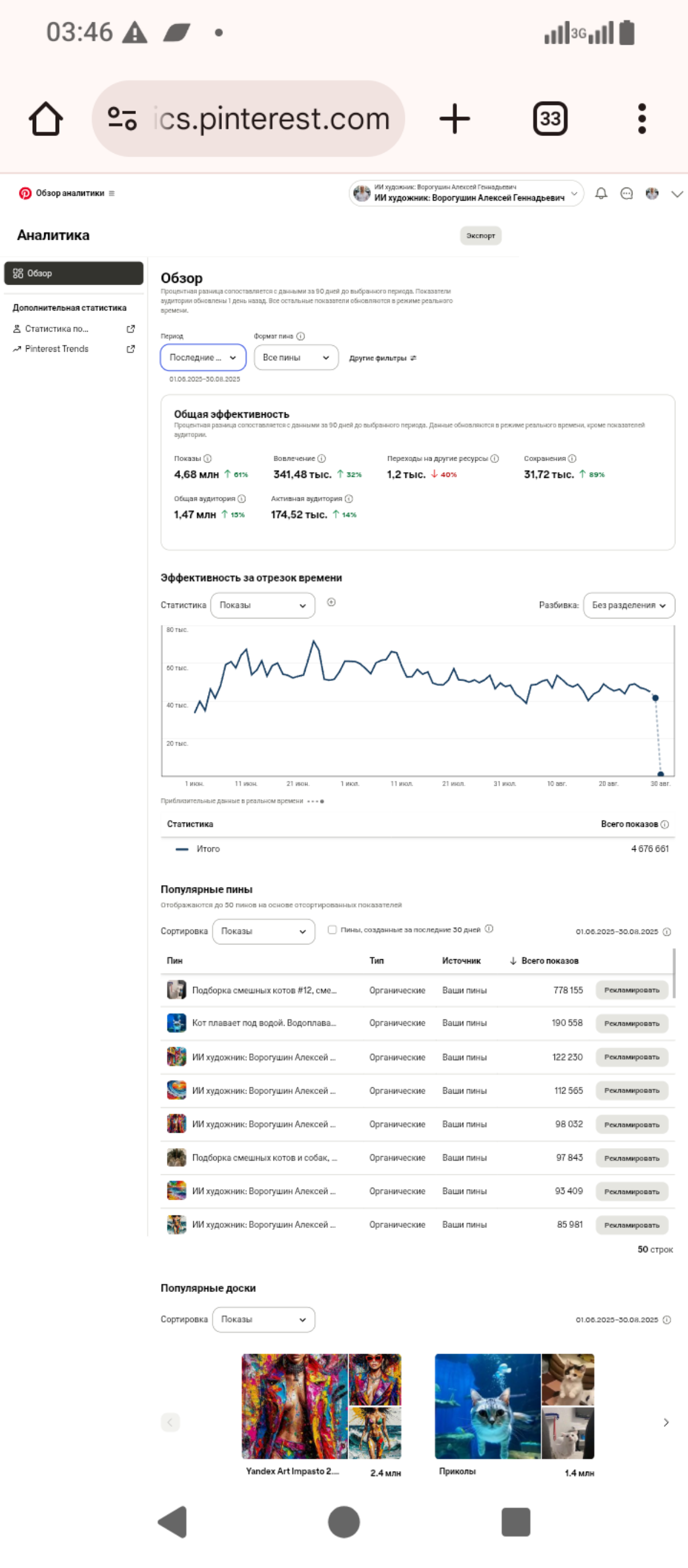Open Pinterest Trends sidebar link

(57, 349)
